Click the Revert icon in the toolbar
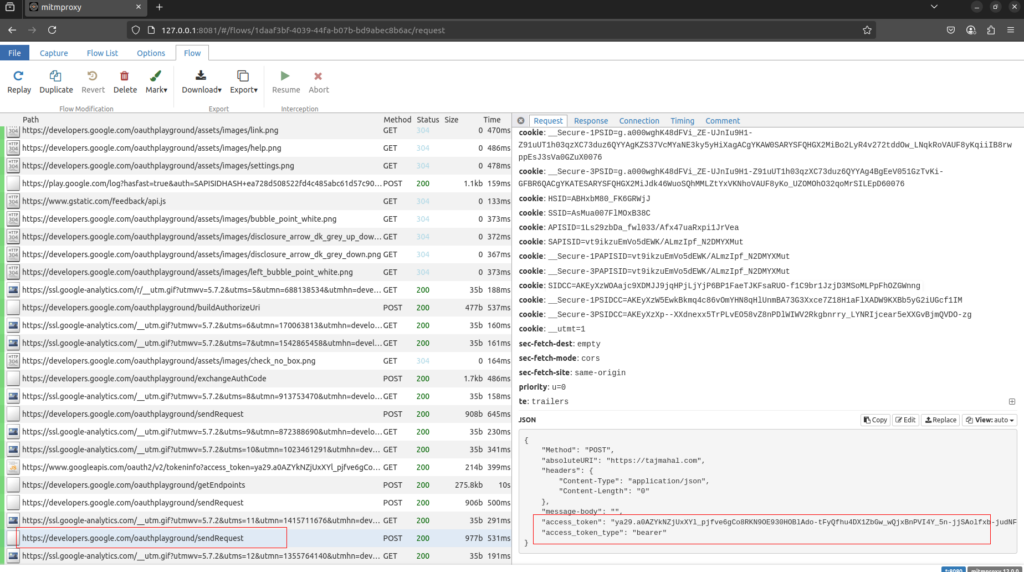 [x=93, y=81]
